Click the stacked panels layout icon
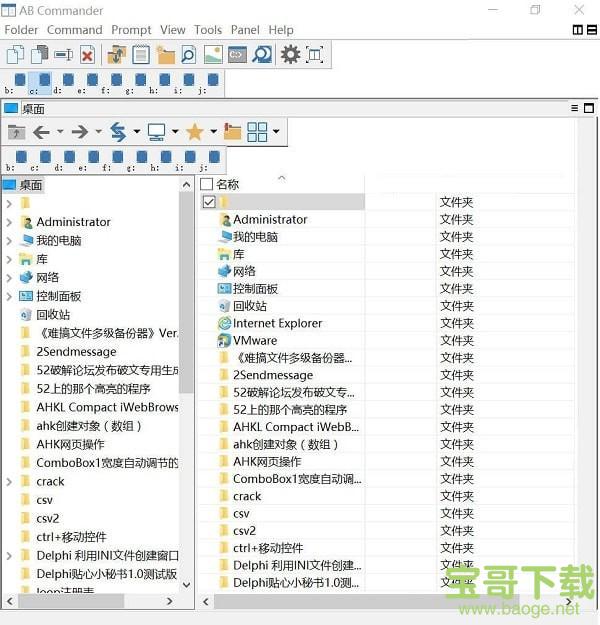This screenshot has height=625, width=600. pyautogui.click(x=592, y=30)
